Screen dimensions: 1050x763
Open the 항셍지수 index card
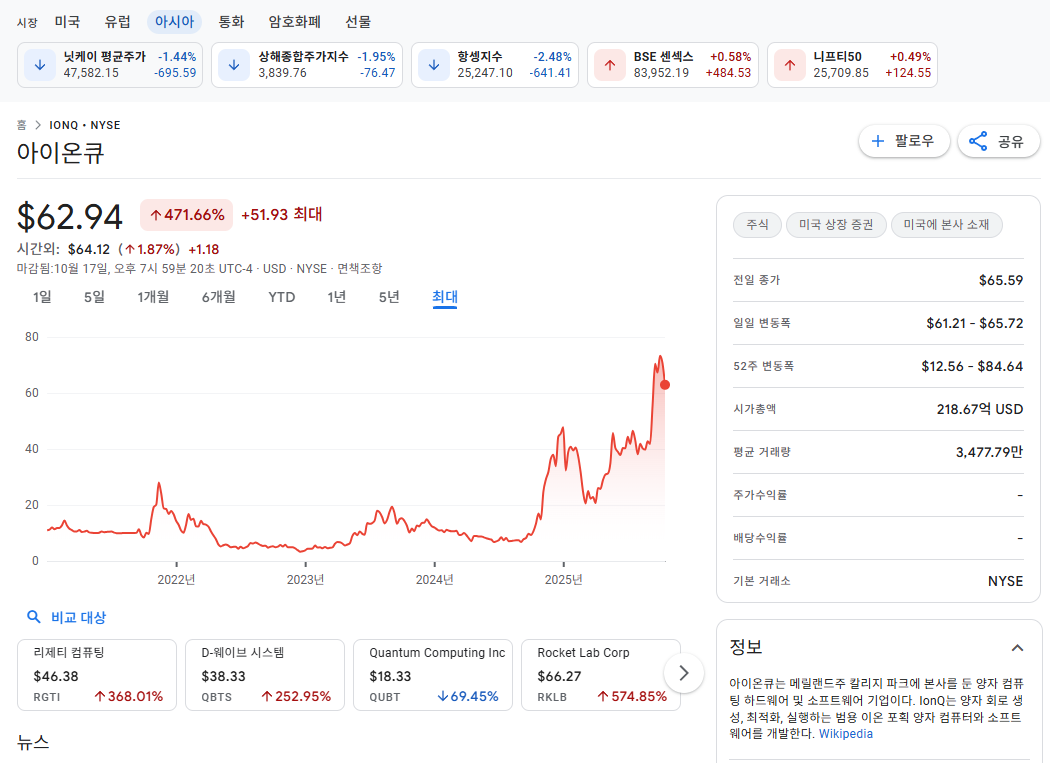click(495, 65)
